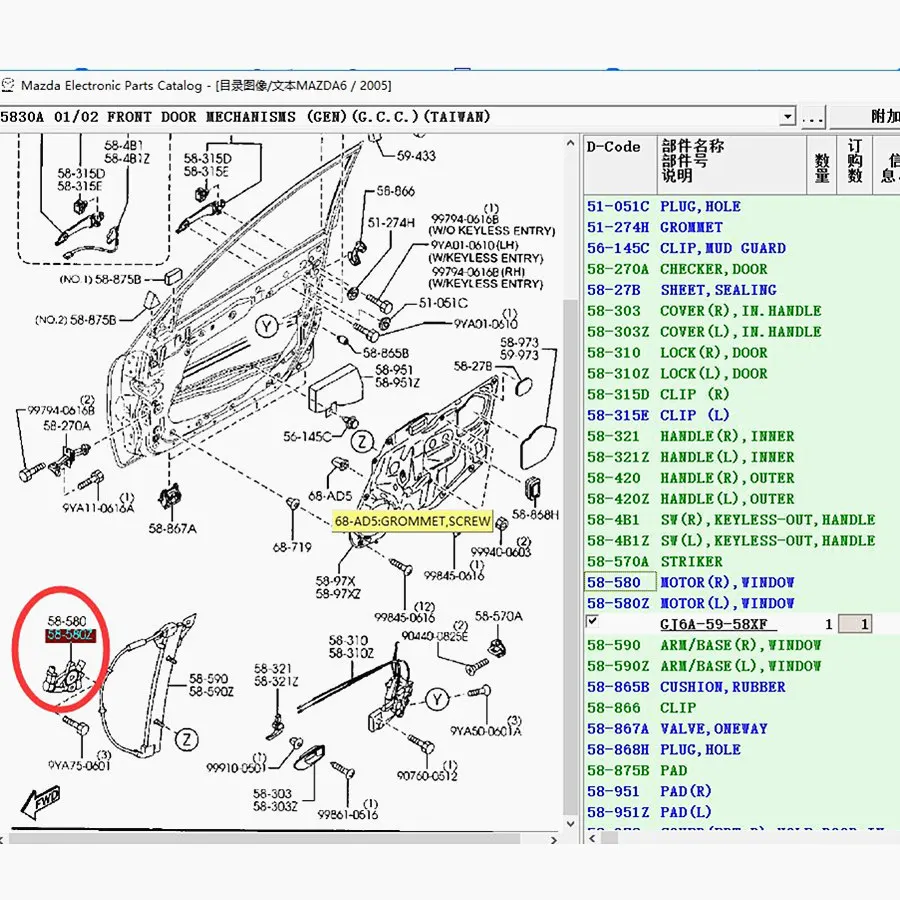
Task: Select the 56-145C CLIP, MUD GUARD row
Action: 742,248
